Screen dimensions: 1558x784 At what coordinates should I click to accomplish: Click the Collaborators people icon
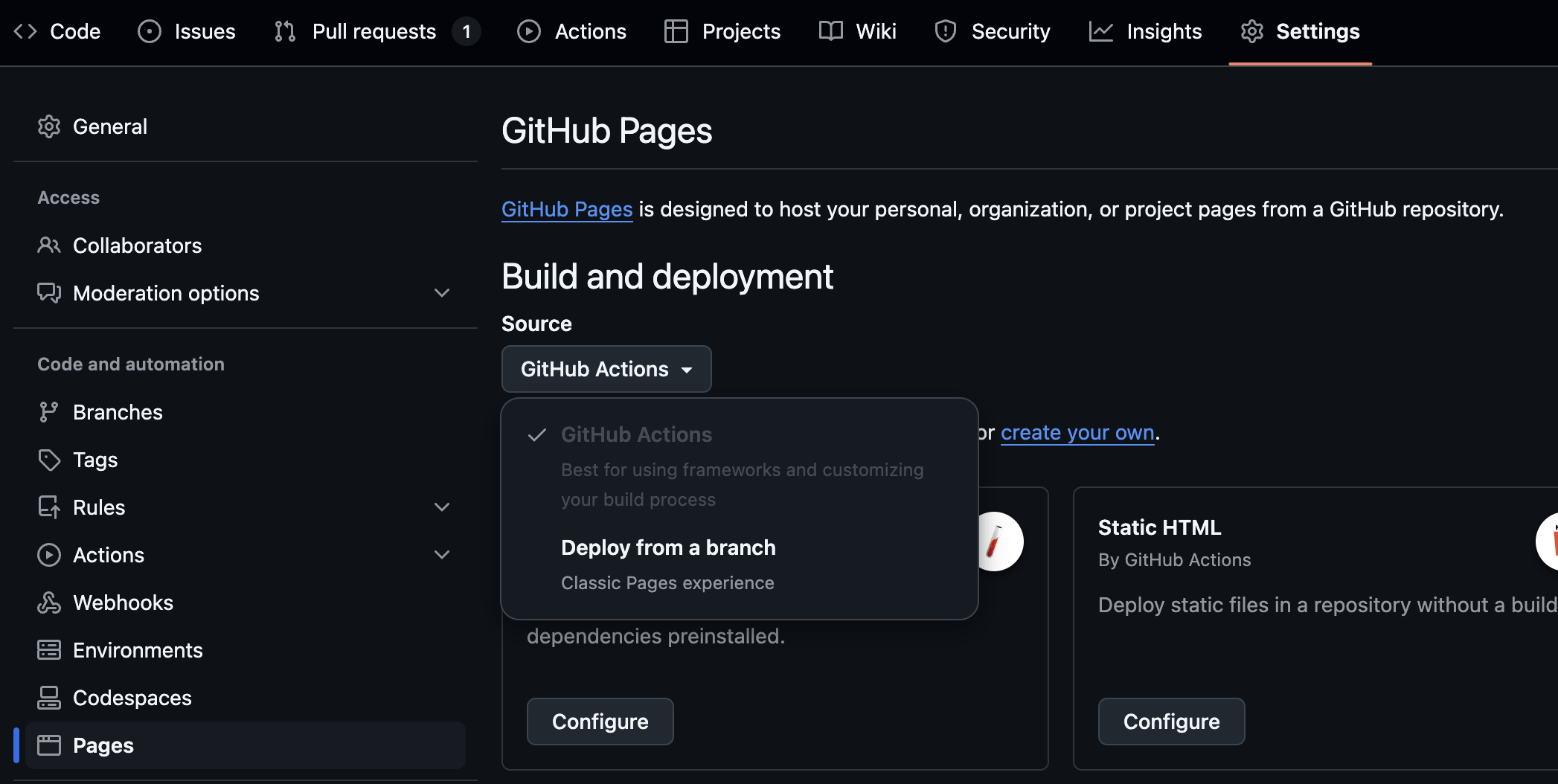49,245
